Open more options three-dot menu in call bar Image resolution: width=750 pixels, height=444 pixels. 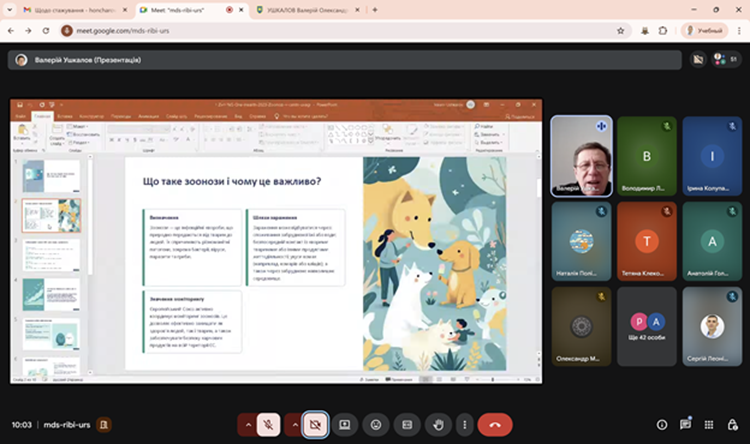pyautogui.click(x=464, y=424)
